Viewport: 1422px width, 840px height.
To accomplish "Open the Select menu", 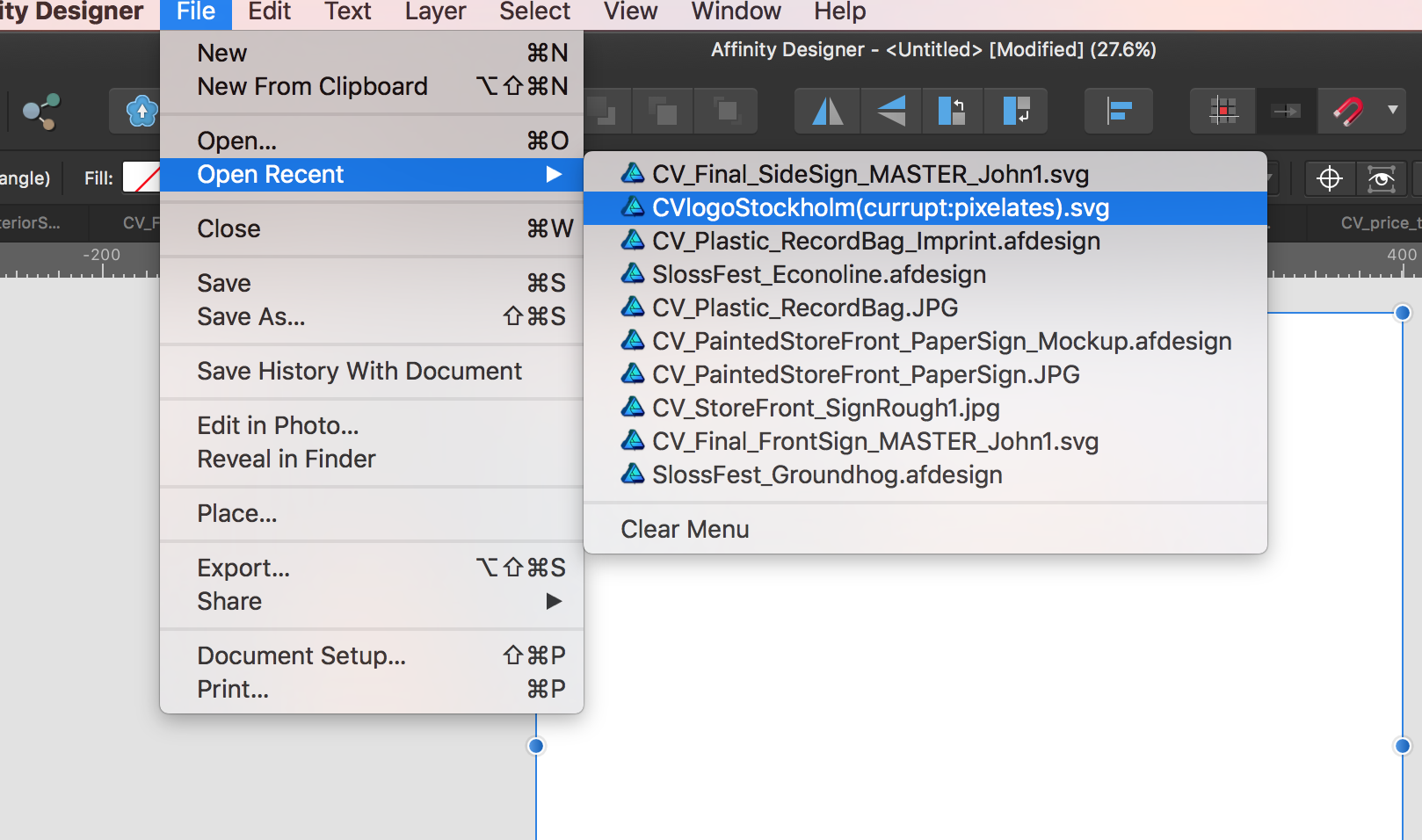I will point(534,11).
